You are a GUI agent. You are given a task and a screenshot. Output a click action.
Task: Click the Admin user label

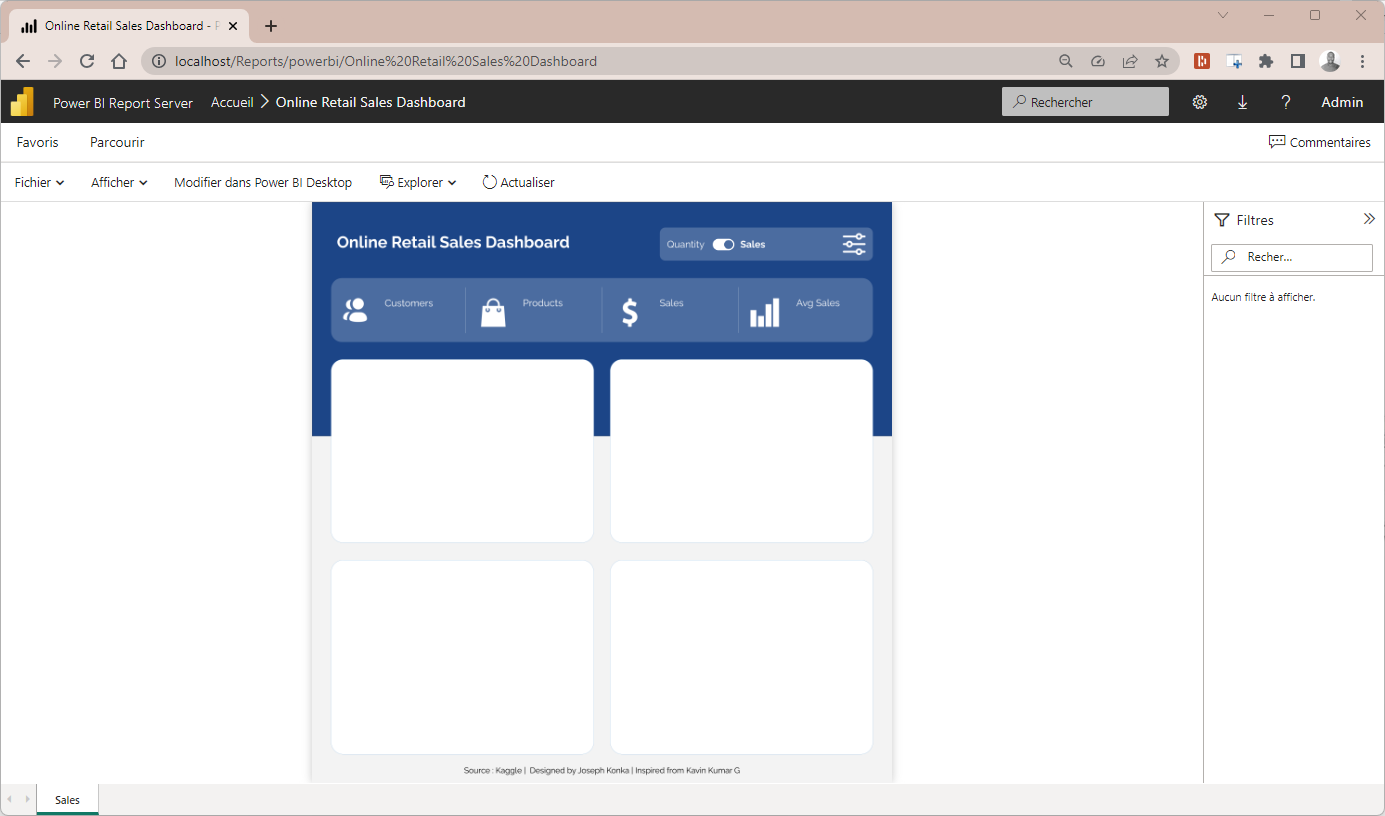click(1342, 102)
